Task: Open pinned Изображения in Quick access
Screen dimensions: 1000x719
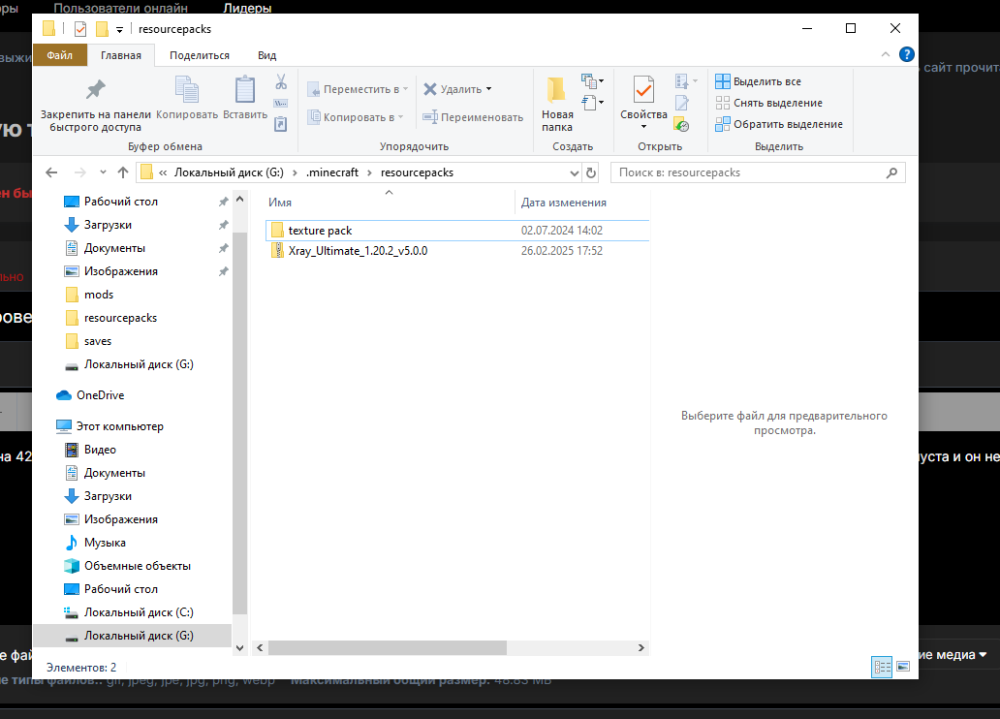Action: 121,271
